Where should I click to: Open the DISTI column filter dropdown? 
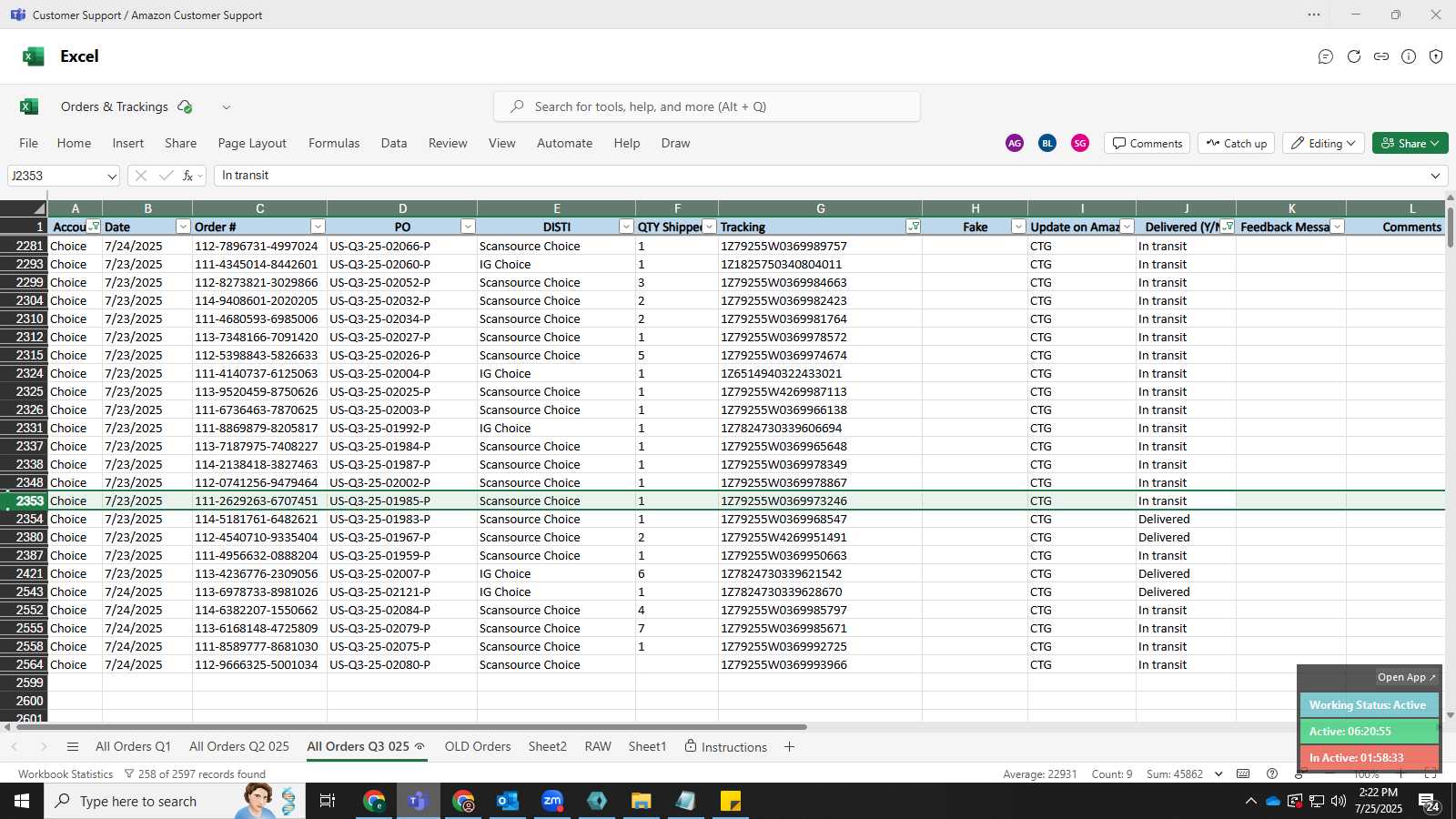[626, 227]
